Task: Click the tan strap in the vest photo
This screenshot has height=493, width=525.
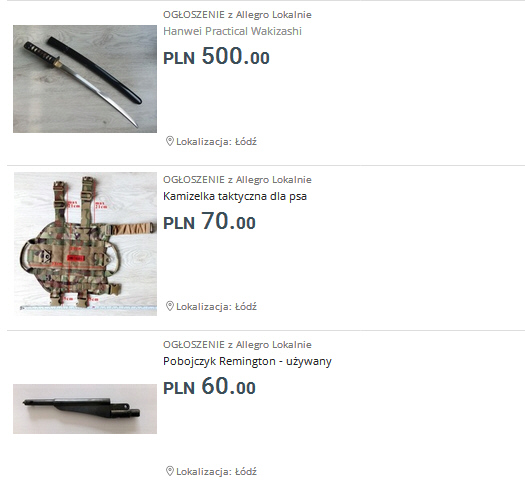Action: [132, 229]
